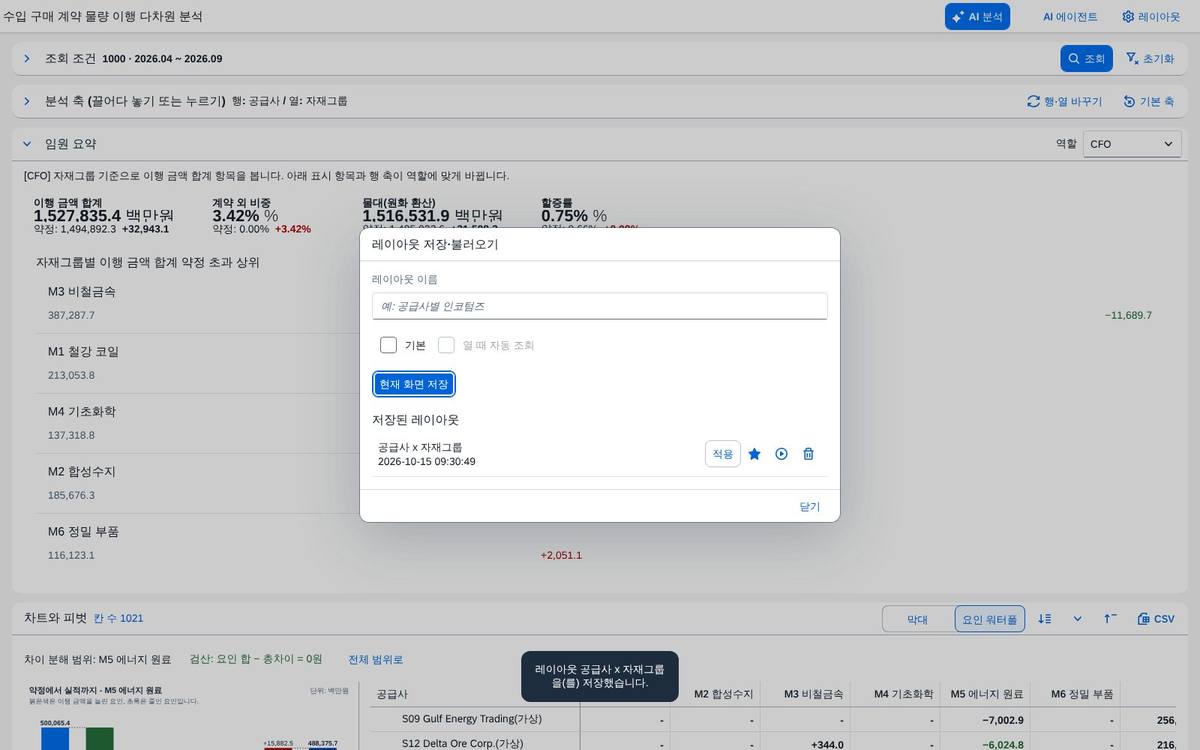This screenshot has height=750, width=1200.
Task: Close the dialog with 닫기
Action: point(810,506)
